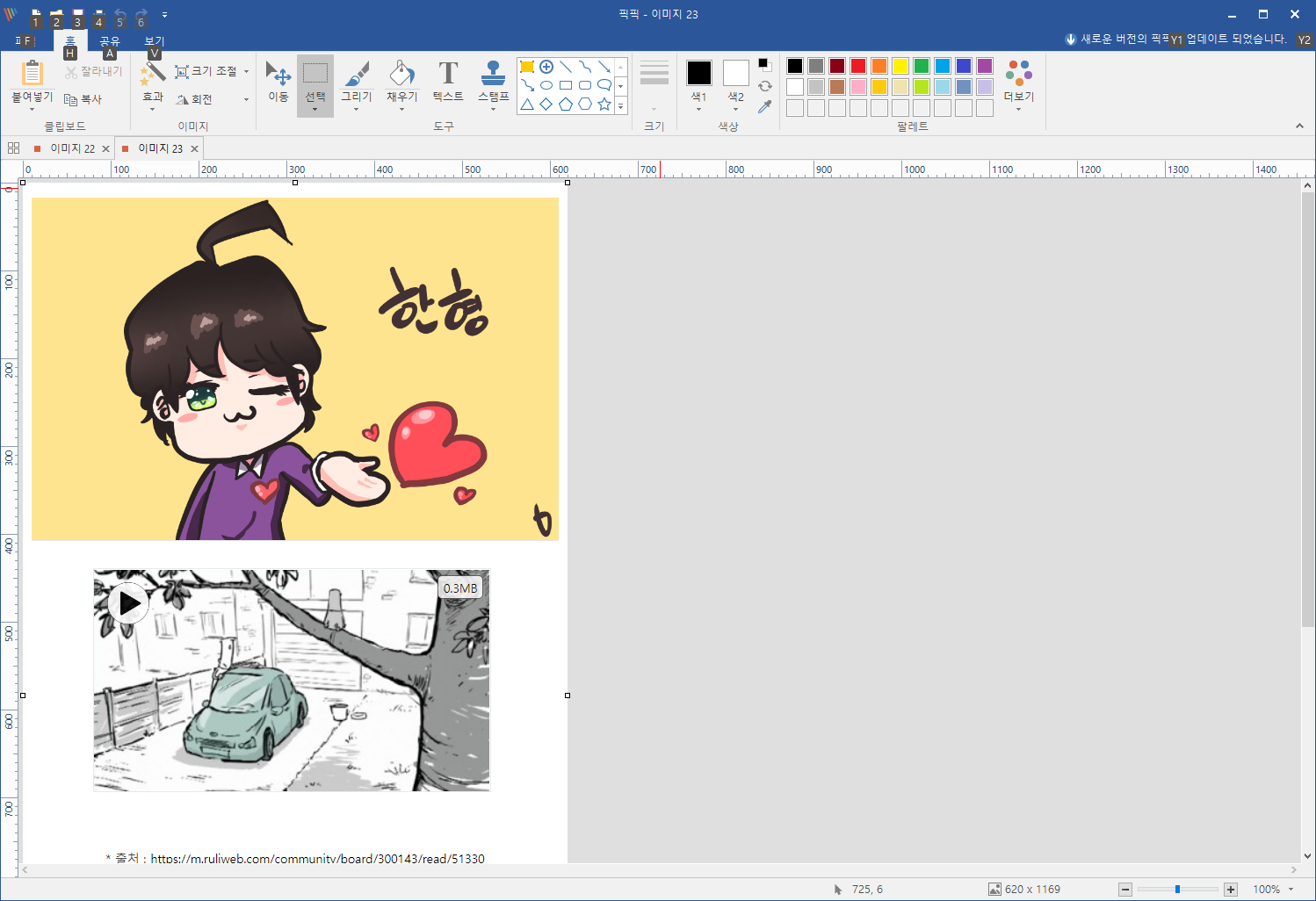Select the Move (이동) tool
The image size is (1316, 901).
click(x=278, y=82)
